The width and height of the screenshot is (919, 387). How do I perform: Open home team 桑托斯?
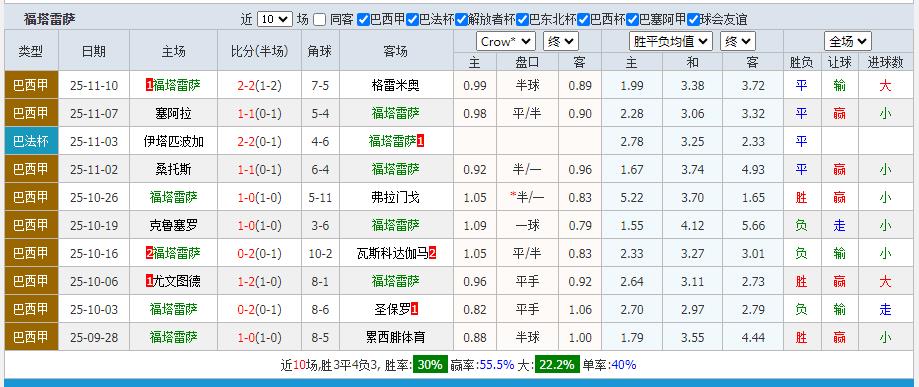coord(173,169)
